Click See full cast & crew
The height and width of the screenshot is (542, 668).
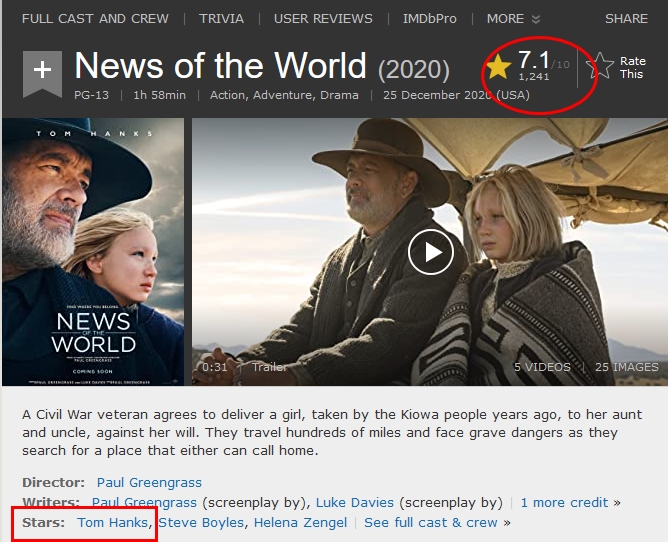pos(430,522)
